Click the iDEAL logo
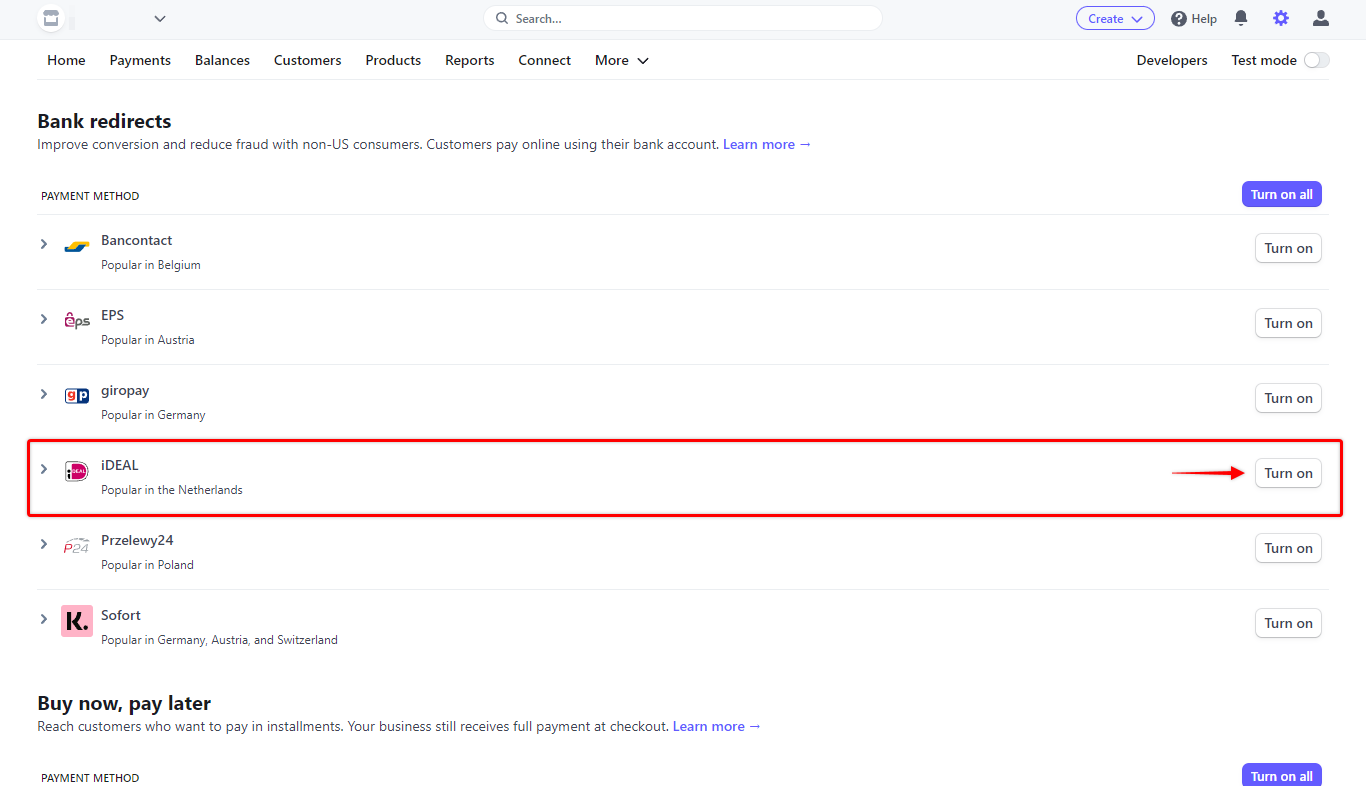The image size is (1366, 786). [77, 471]
